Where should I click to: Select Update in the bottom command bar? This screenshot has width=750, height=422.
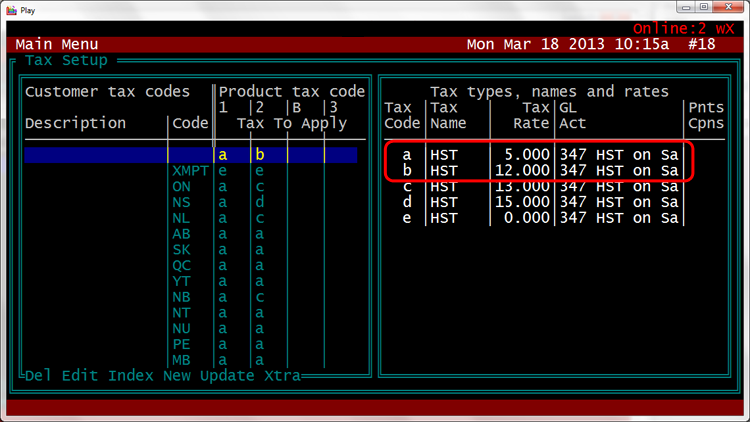coord(226,376)
